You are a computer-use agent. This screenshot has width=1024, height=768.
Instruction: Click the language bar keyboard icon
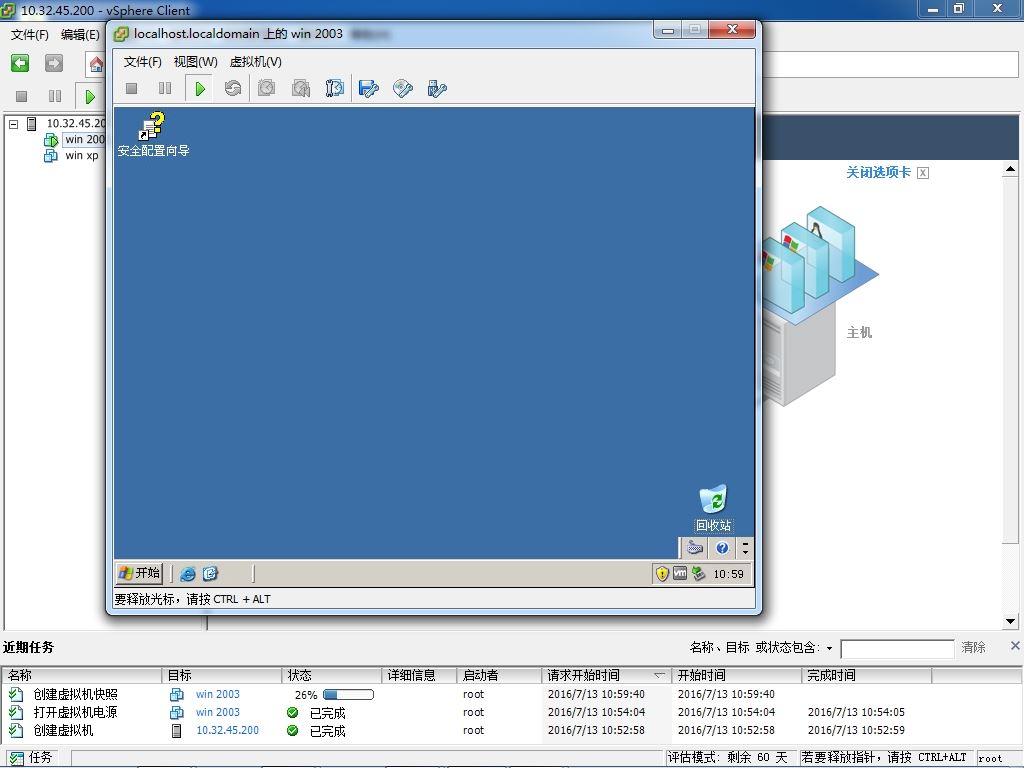(x=695, y=548)
